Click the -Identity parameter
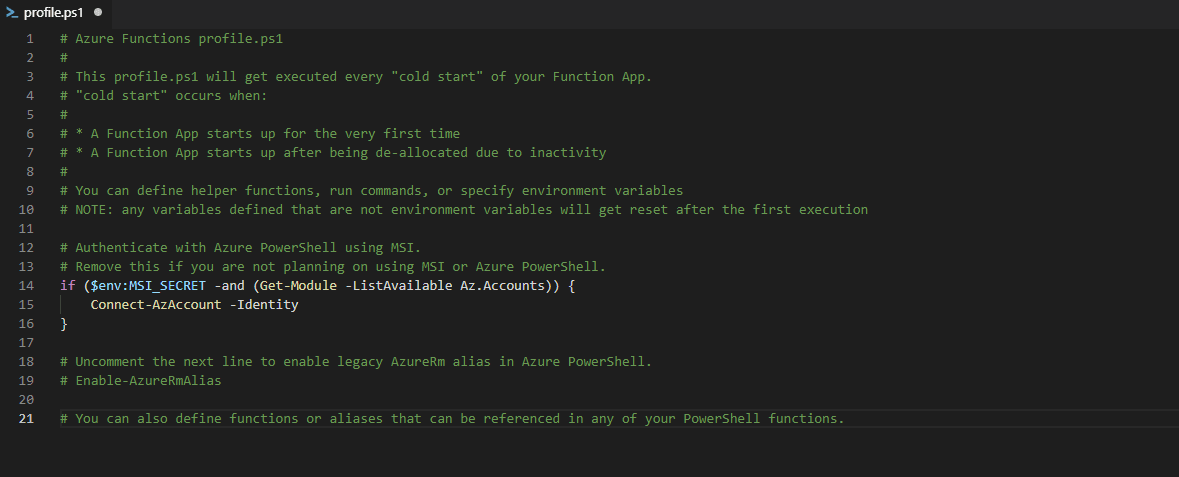Viewport: 1179px width, 477px height. [264, 305]
